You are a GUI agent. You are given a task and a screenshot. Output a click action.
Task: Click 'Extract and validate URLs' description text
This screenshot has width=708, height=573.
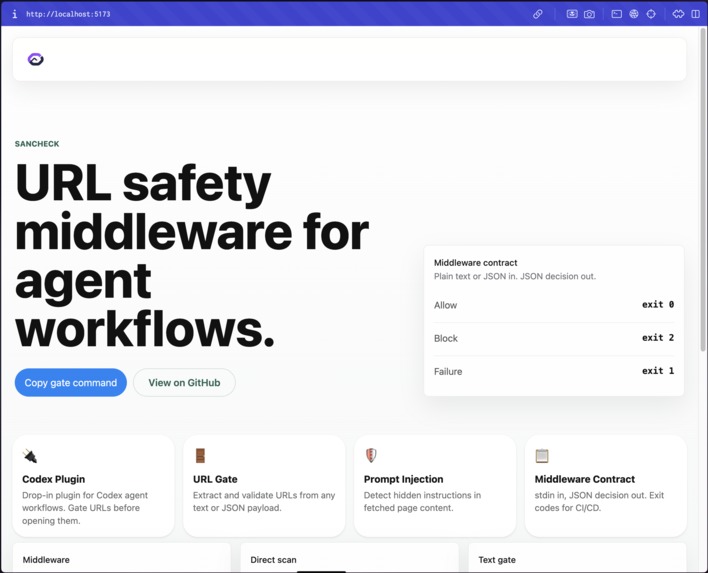pos(264,501)
